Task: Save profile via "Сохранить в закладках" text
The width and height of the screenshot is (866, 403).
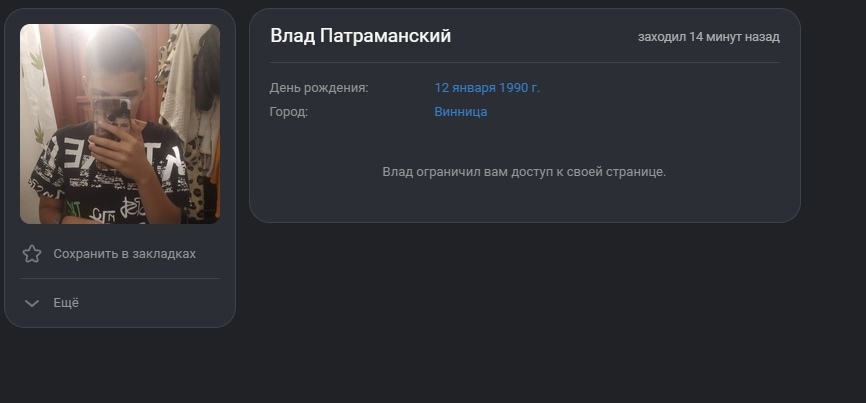Action: (124, 254)
